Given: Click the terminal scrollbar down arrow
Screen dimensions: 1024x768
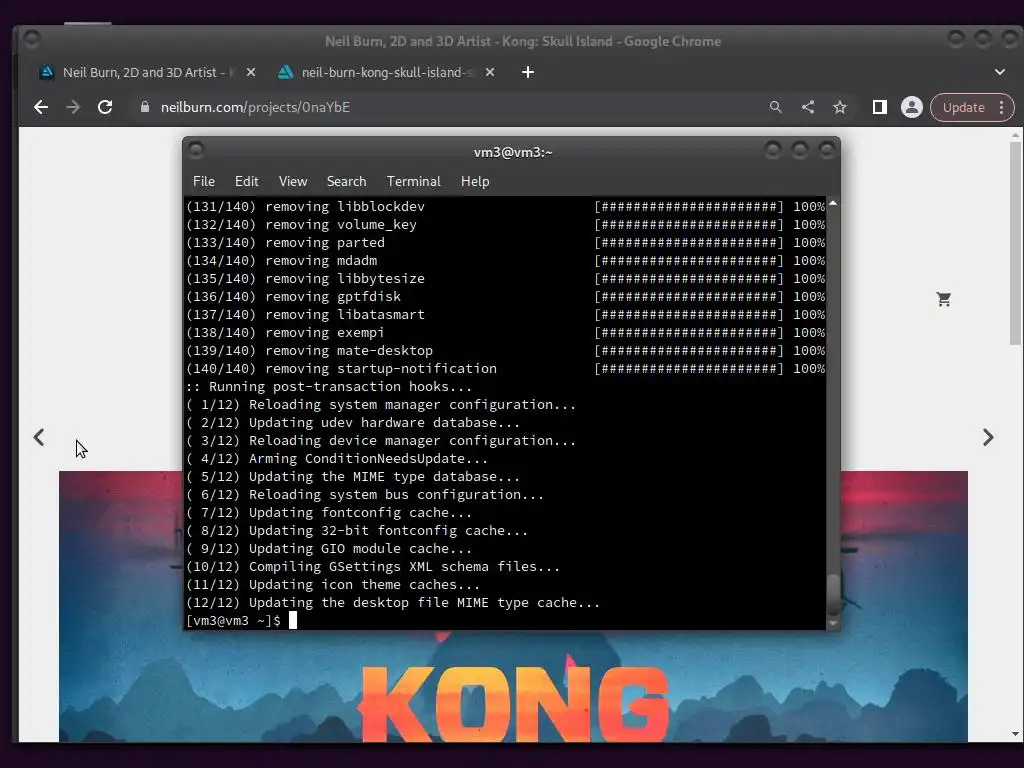Looking at the screenshot, I should pos(833,624).
